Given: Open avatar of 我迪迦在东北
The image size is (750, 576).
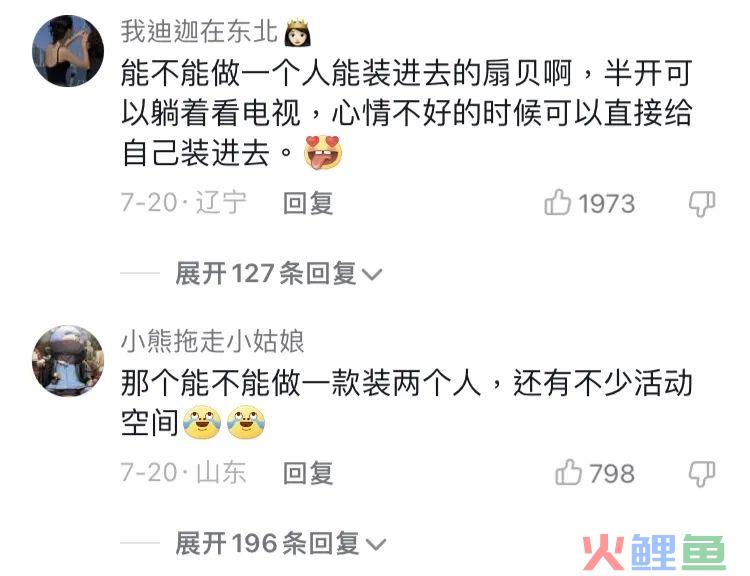Looking at the screenshot, I should 67,51.
